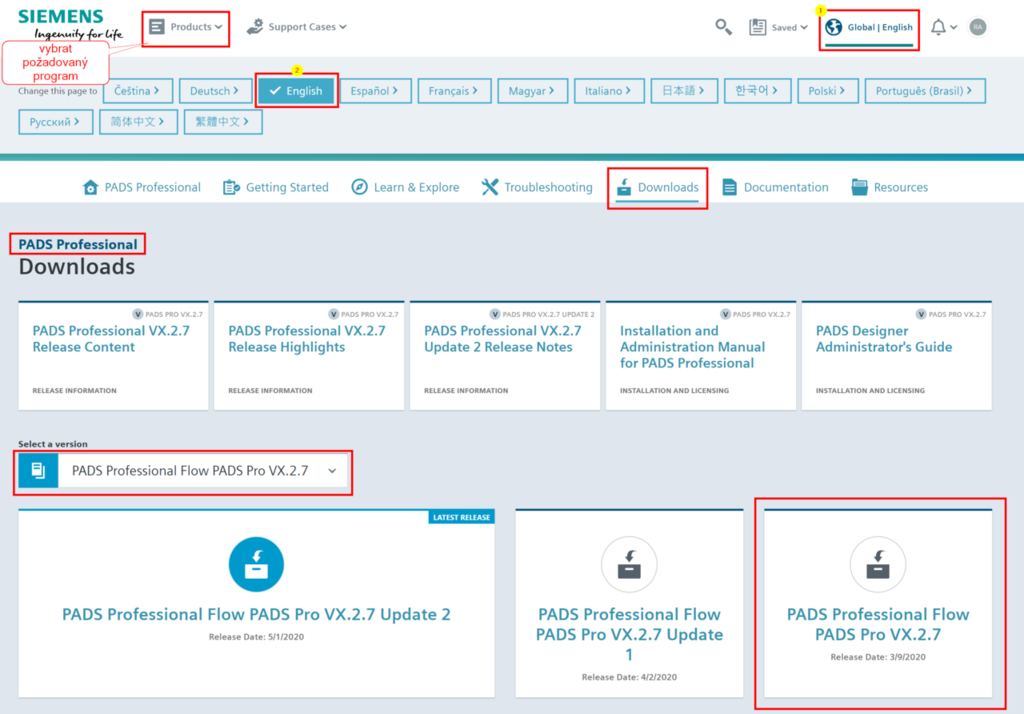Expand version dropdown arrow

pyautogui.click(x=332, y=471)
